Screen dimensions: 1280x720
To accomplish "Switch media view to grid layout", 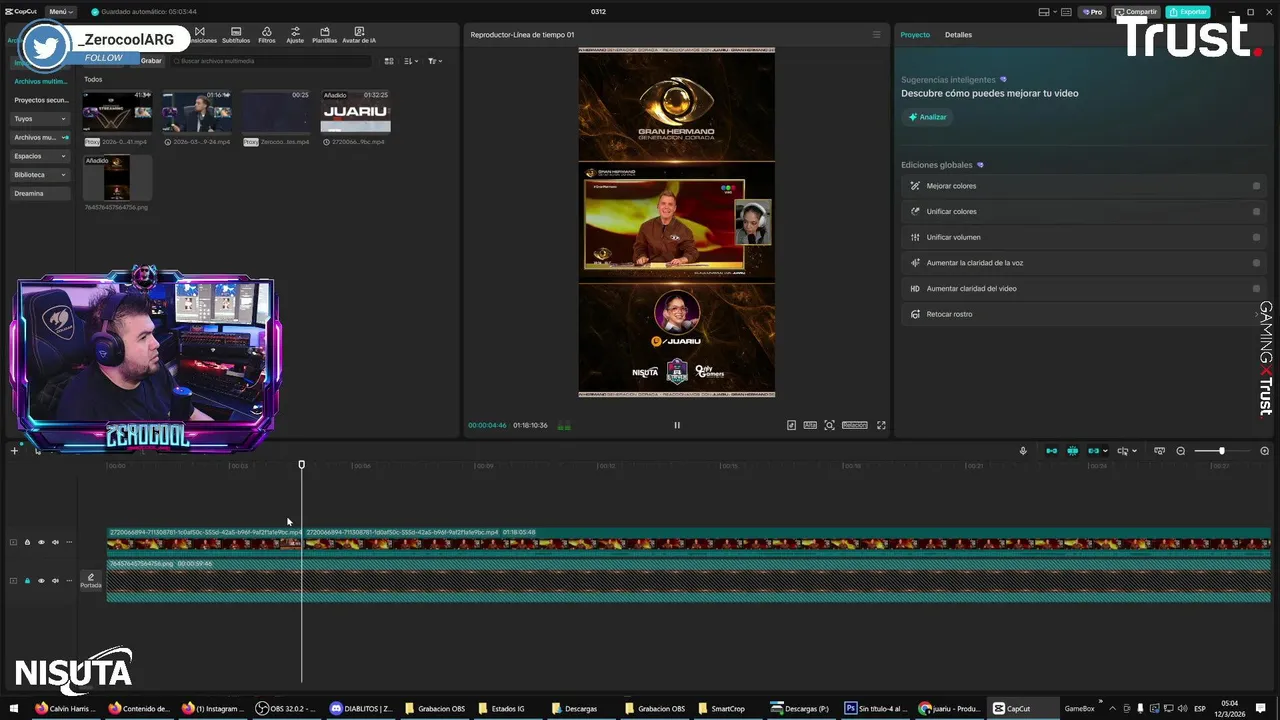I will (x=389, y=61).
